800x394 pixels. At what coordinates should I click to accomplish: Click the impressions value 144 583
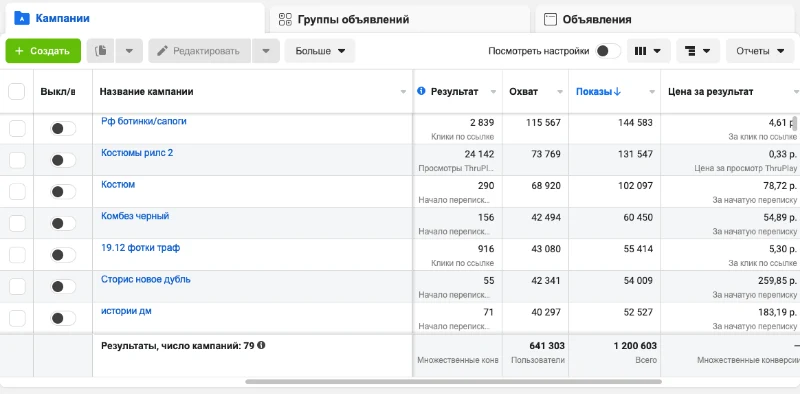tap(635, 122)
